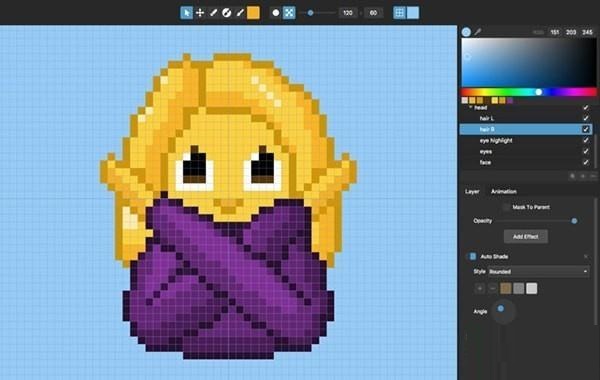Select the pencil draw tool
This screenshot has height=380, width=600.
tap(213, 13)
